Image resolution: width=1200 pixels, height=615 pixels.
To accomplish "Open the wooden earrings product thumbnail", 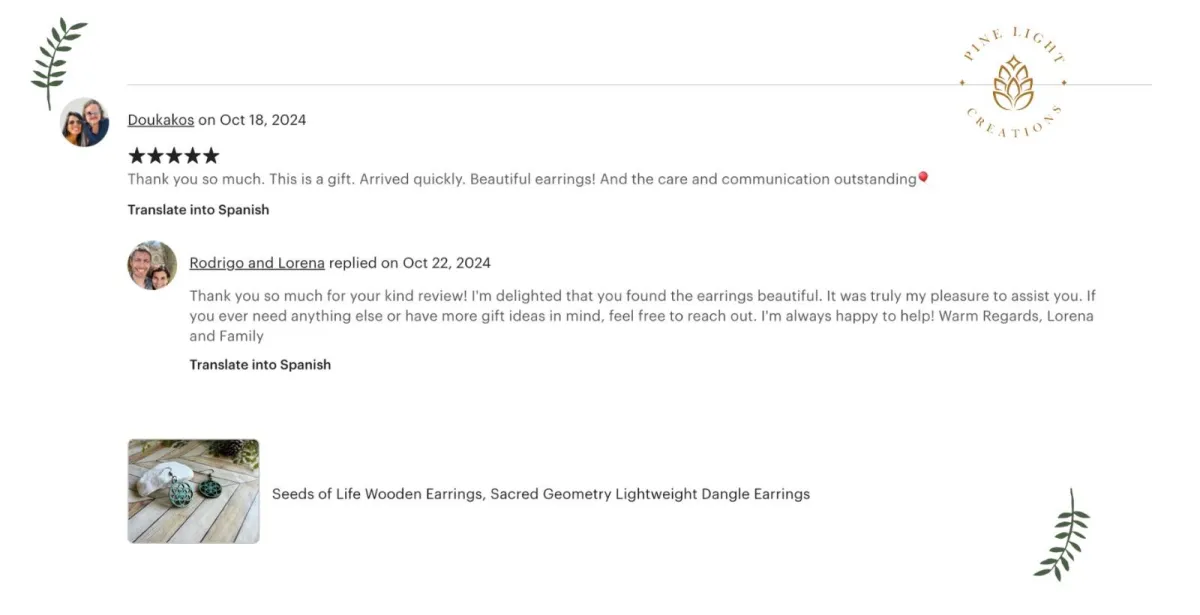I will click(x=194, y=491).
